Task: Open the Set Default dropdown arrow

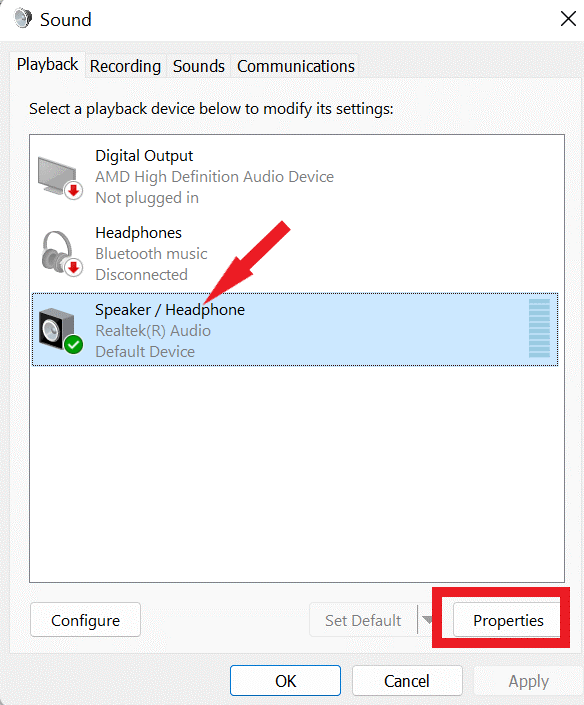Action: coord(428,620)
